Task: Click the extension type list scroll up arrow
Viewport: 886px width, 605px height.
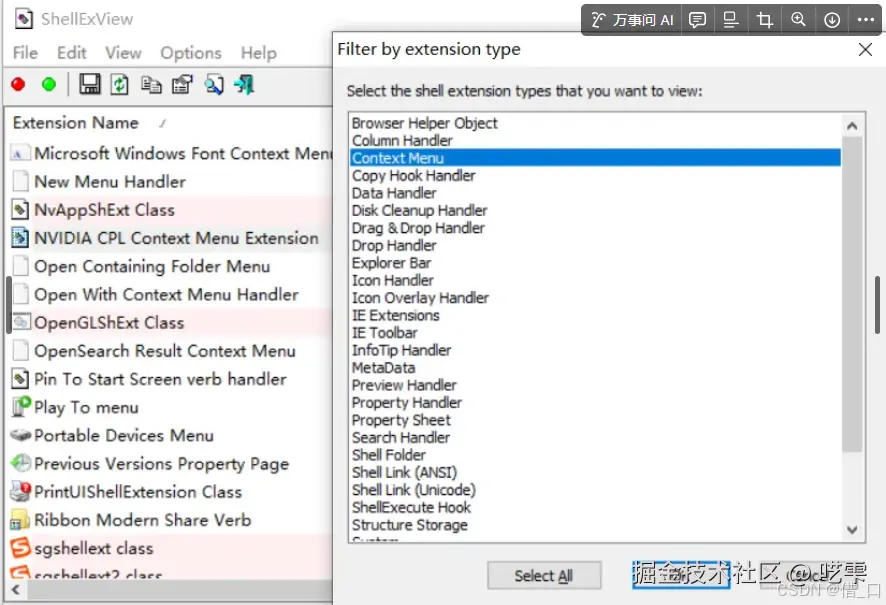Action: click(852, 126)
